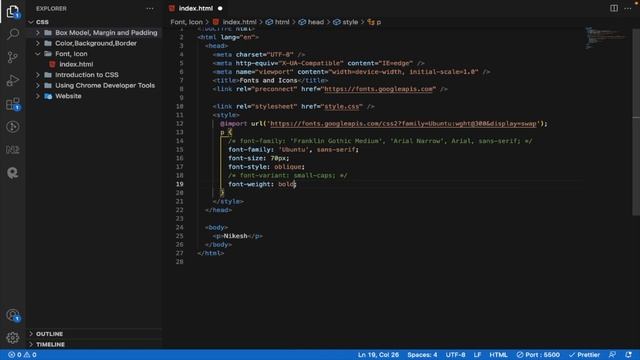Click the Font, Icon breadcrumb
This screenshot has width=640, height=360.
click(186, 22)
